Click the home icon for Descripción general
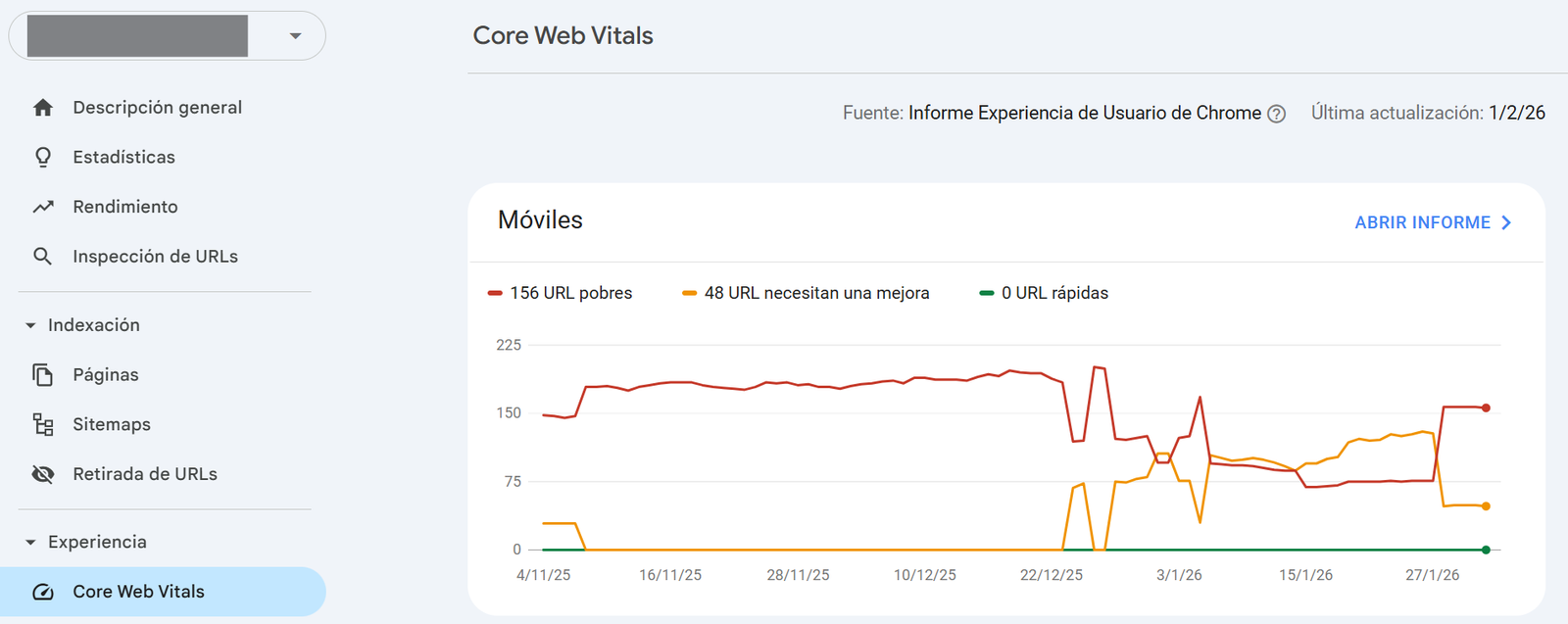This screenshot has width=1568, height=624. tap(42, 108)
